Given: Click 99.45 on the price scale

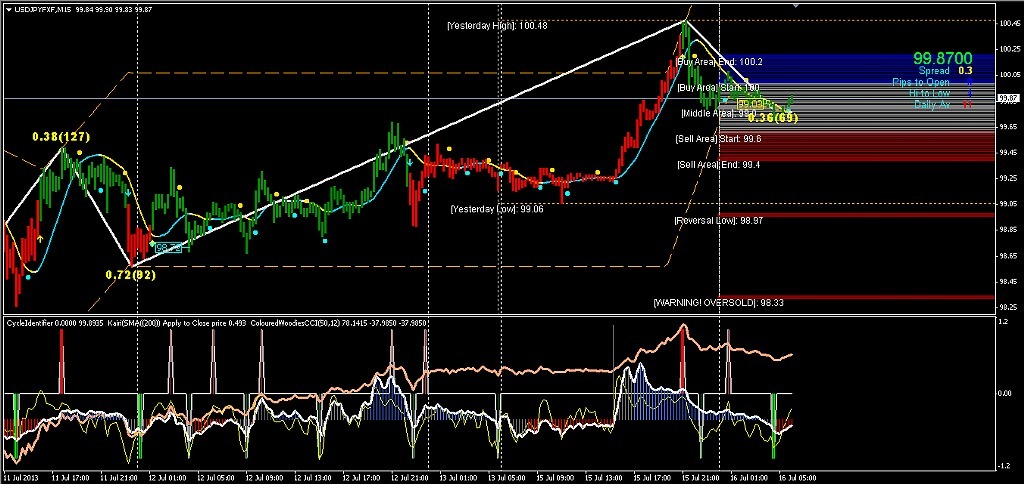Looking at the screenshot, I should pyautogui.click(x=1008, y=152).
